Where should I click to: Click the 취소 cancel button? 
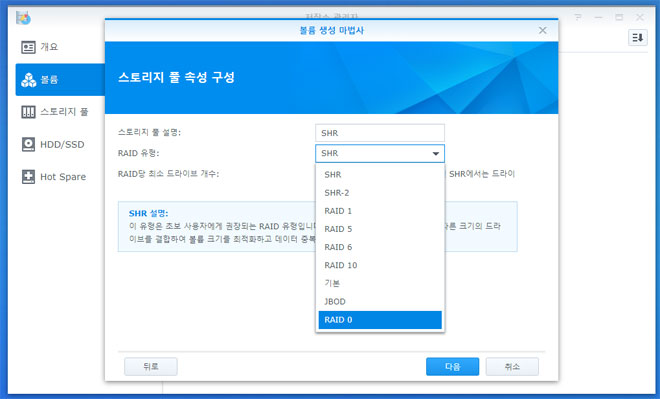pyautogui.click(x=512, y=367)
